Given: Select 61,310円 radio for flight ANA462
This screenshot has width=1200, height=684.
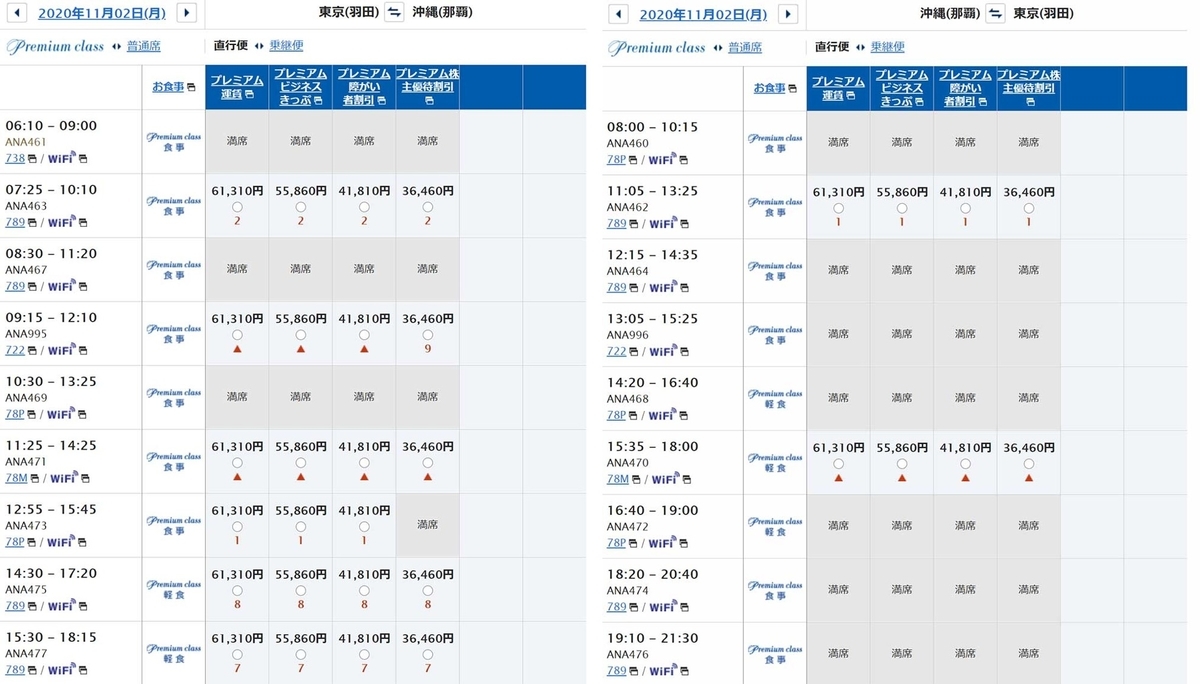Looking at the screenshot, I should tap(838, 208).
